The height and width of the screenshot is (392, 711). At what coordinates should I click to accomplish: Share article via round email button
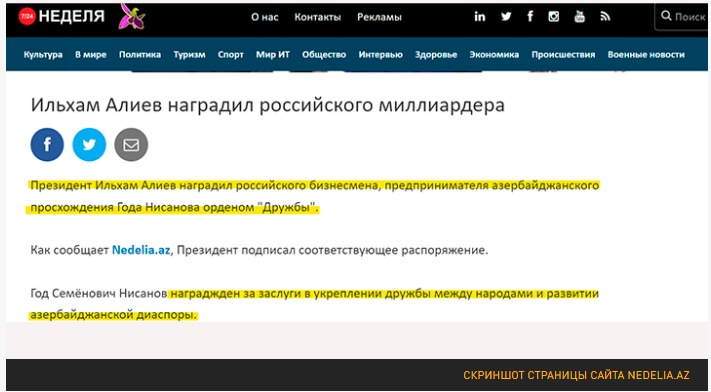pos(131,145)
